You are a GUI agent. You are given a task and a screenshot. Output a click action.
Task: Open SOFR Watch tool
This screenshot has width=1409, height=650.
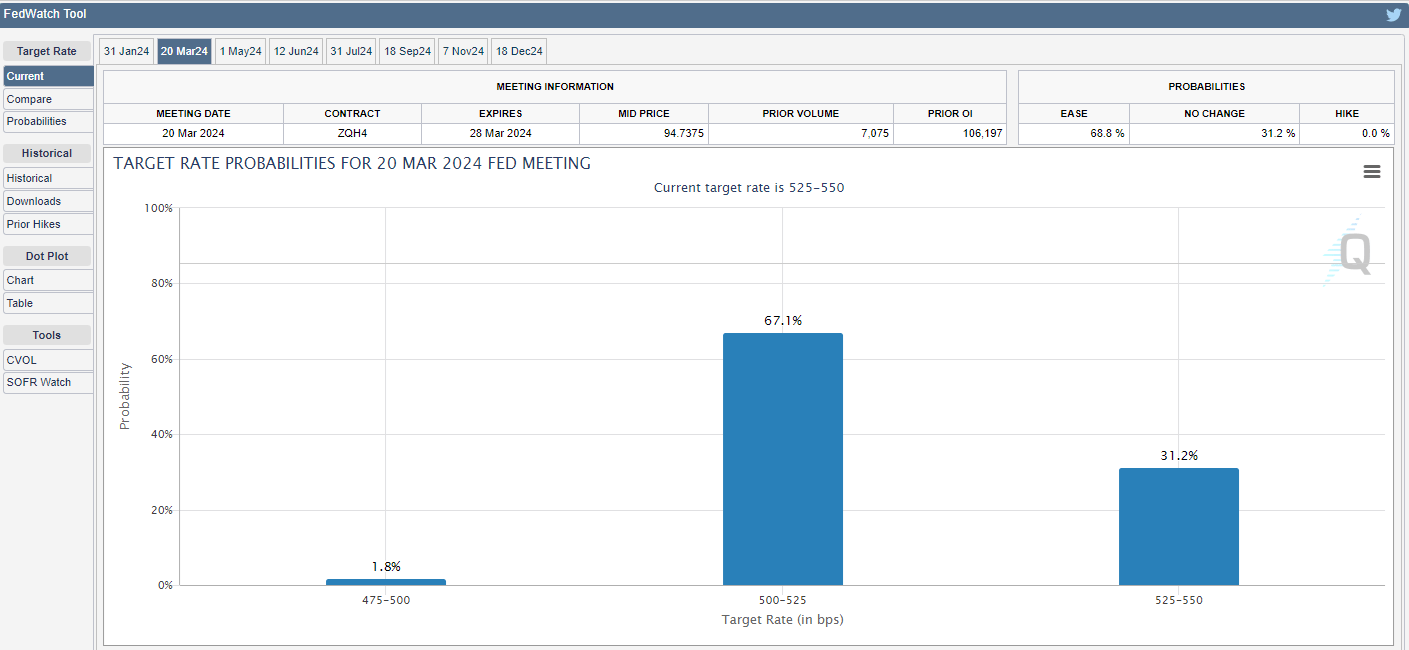tap(48, 382)
